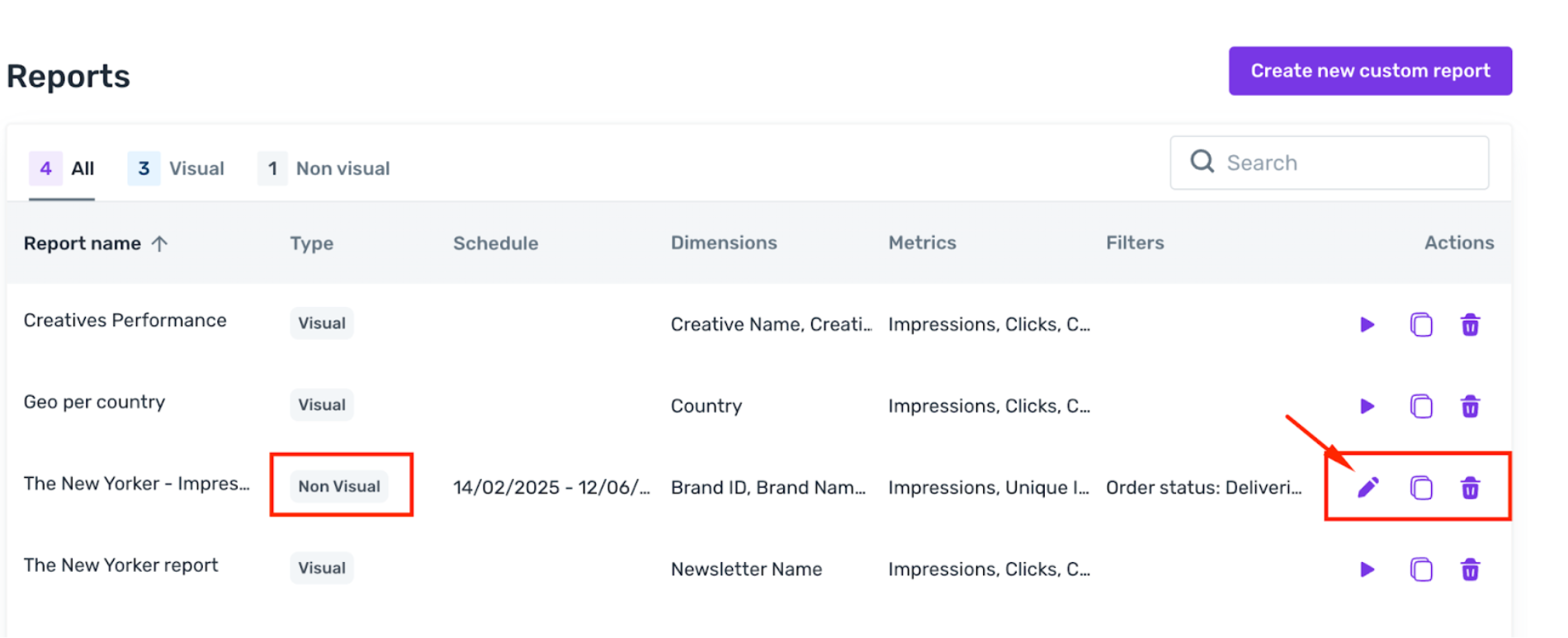
Task: Duplicate the Creatives Performance report
Action: (x=1421, y=324)
